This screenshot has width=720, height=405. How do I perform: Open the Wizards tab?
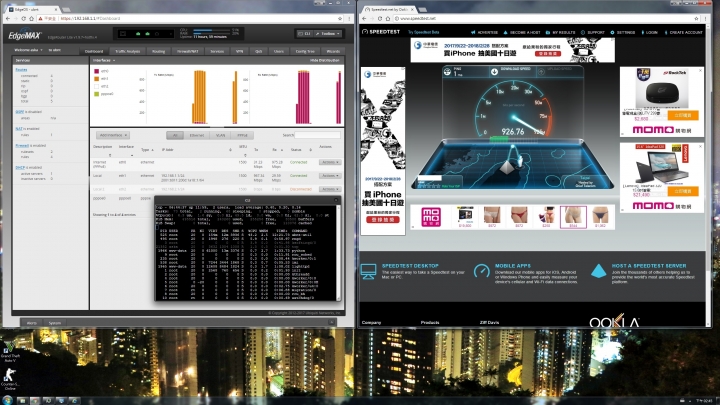pos(333,51)
